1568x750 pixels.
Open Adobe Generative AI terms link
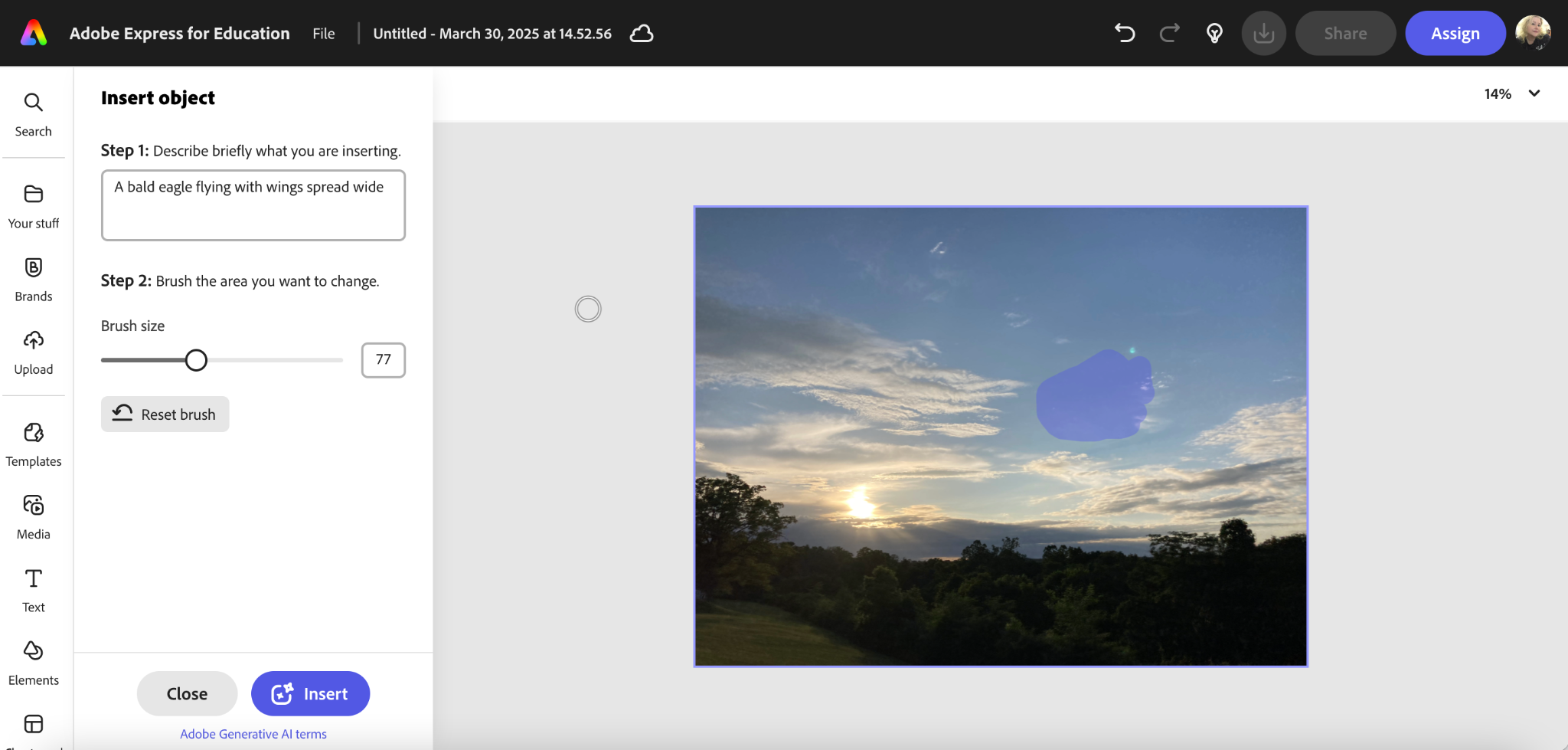(253, 734)
